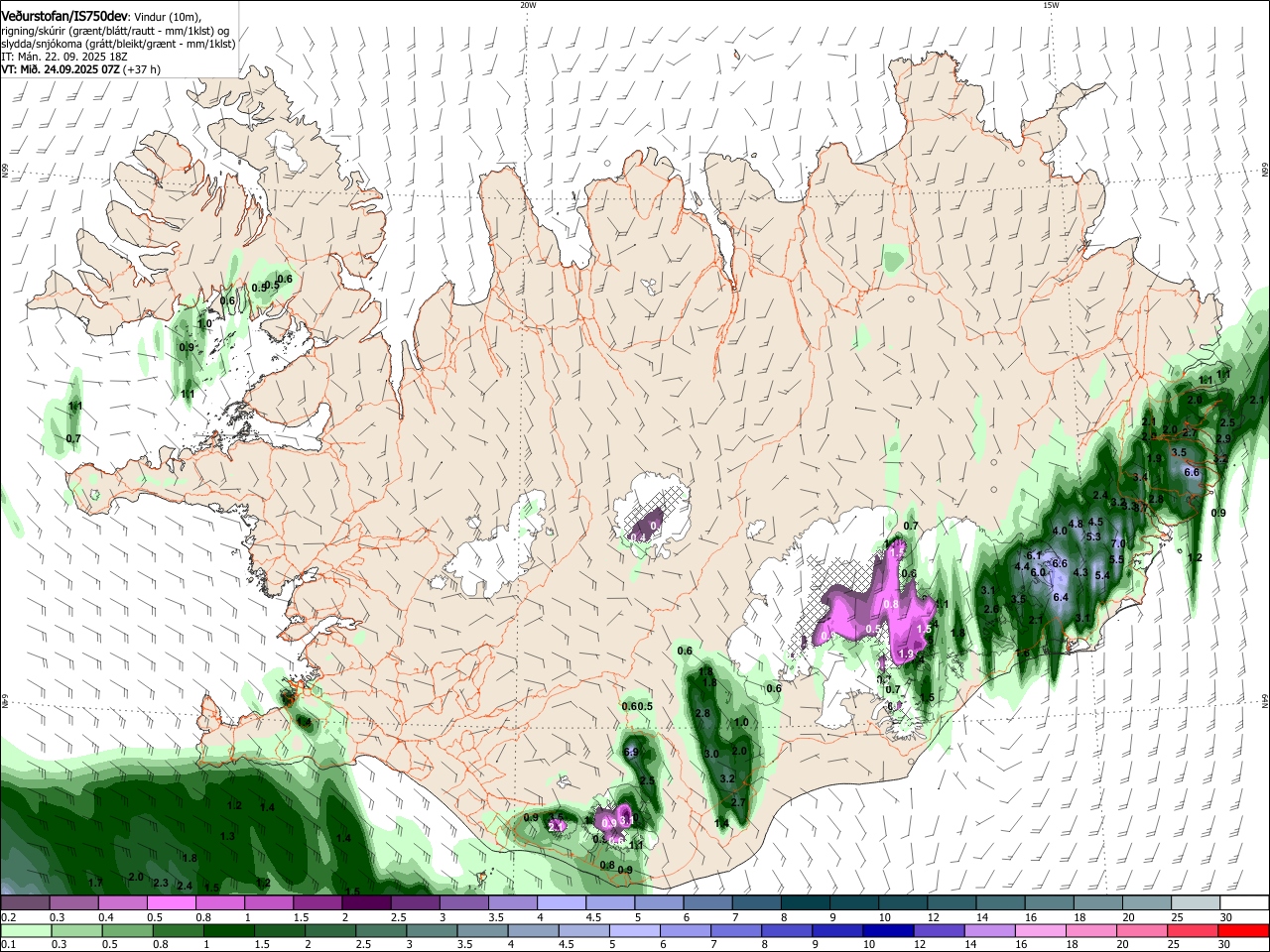The image size is (1270, 952).
Task: Click the south-coast value '3.0'
Action: tap(710, 755)
